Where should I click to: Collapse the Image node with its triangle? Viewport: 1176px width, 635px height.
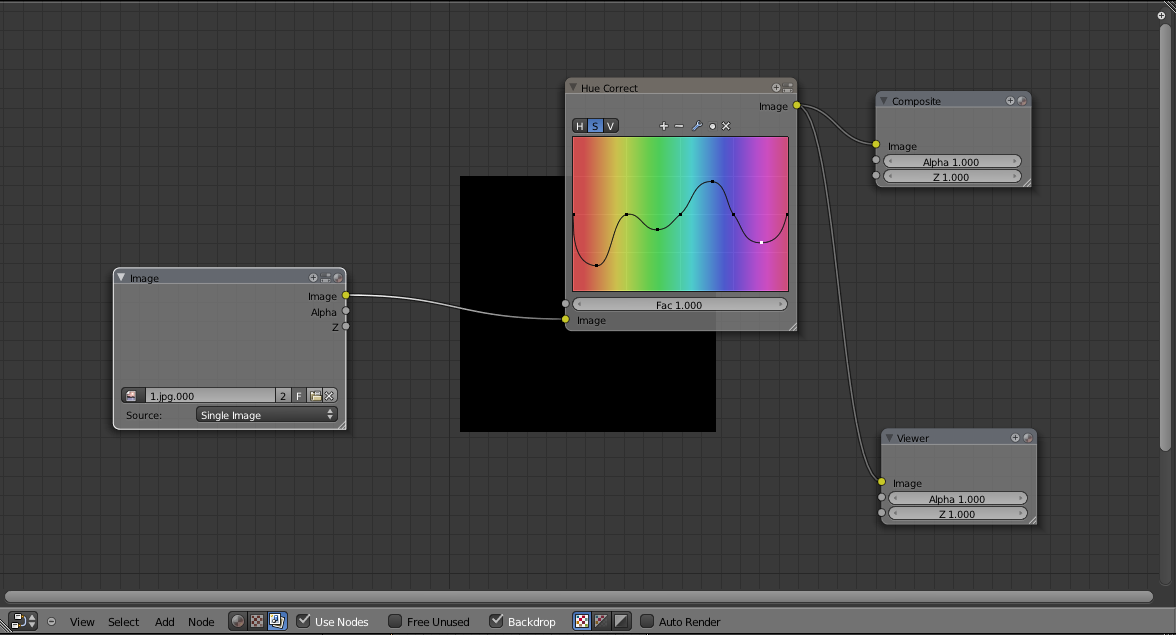[121, 277]
